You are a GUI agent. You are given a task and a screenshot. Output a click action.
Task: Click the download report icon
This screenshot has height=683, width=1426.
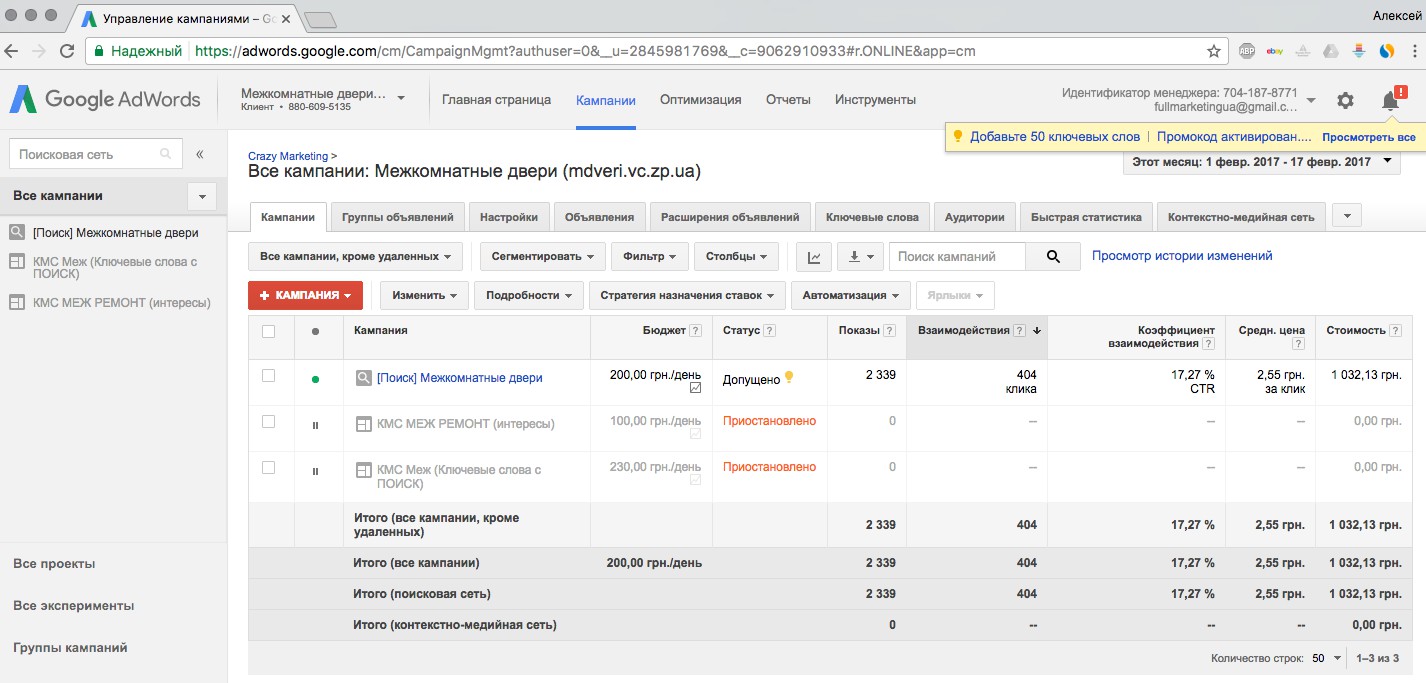[860, 257]
